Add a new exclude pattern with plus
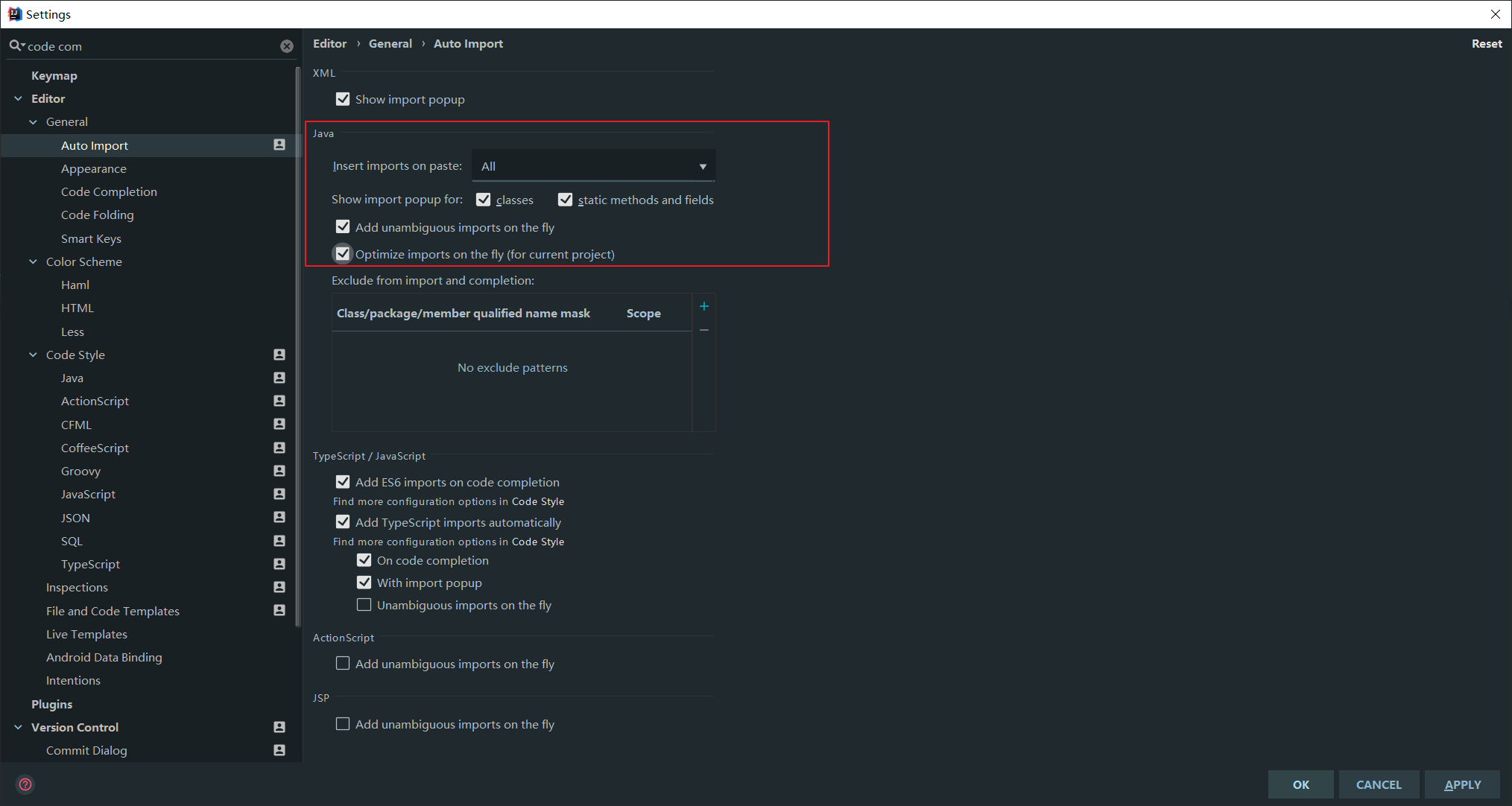This screenshot has width=1512, height=806. [x=704, y=306]
